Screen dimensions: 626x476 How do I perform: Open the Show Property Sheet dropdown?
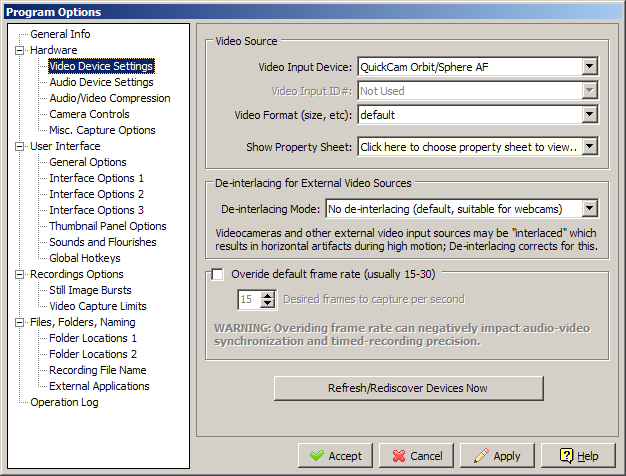click(589, 147)
